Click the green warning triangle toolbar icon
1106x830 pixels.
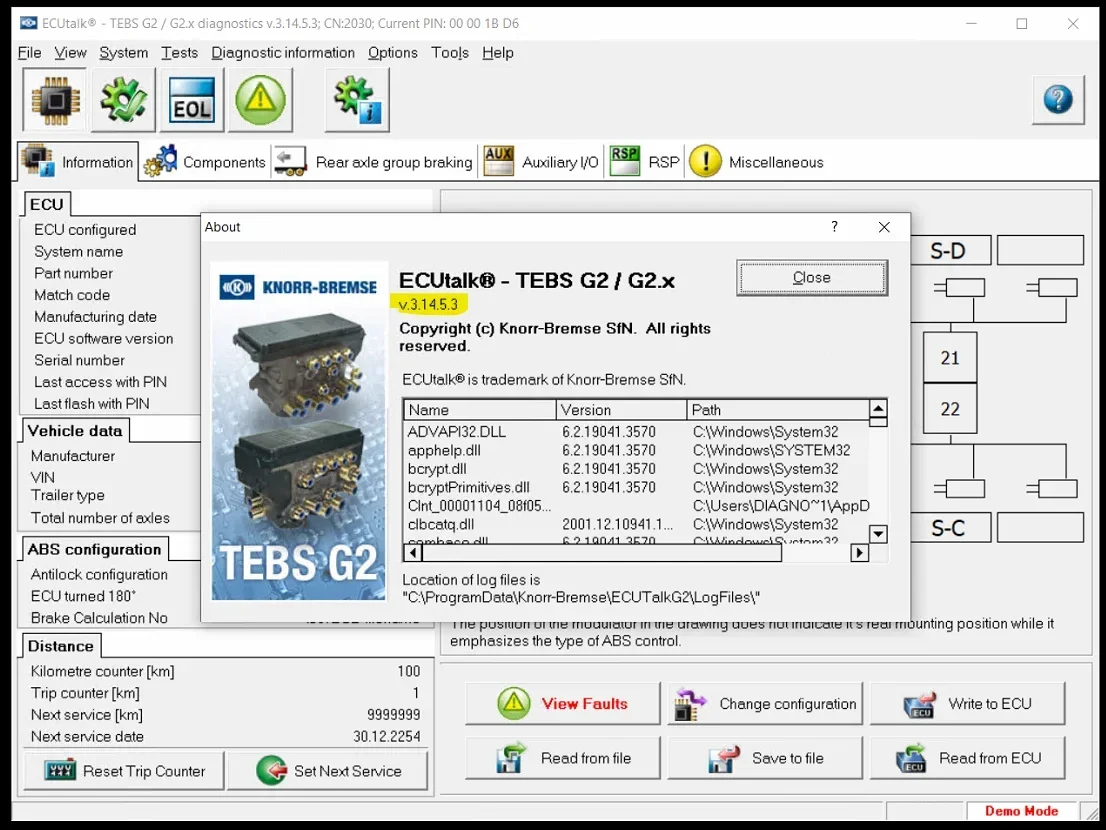tap(260, 101)
